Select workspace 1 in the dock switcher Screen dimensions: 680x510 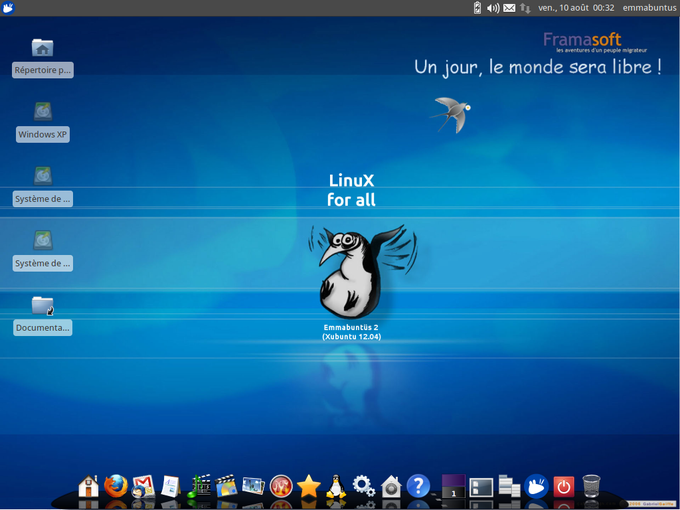[x=454, y=486]
